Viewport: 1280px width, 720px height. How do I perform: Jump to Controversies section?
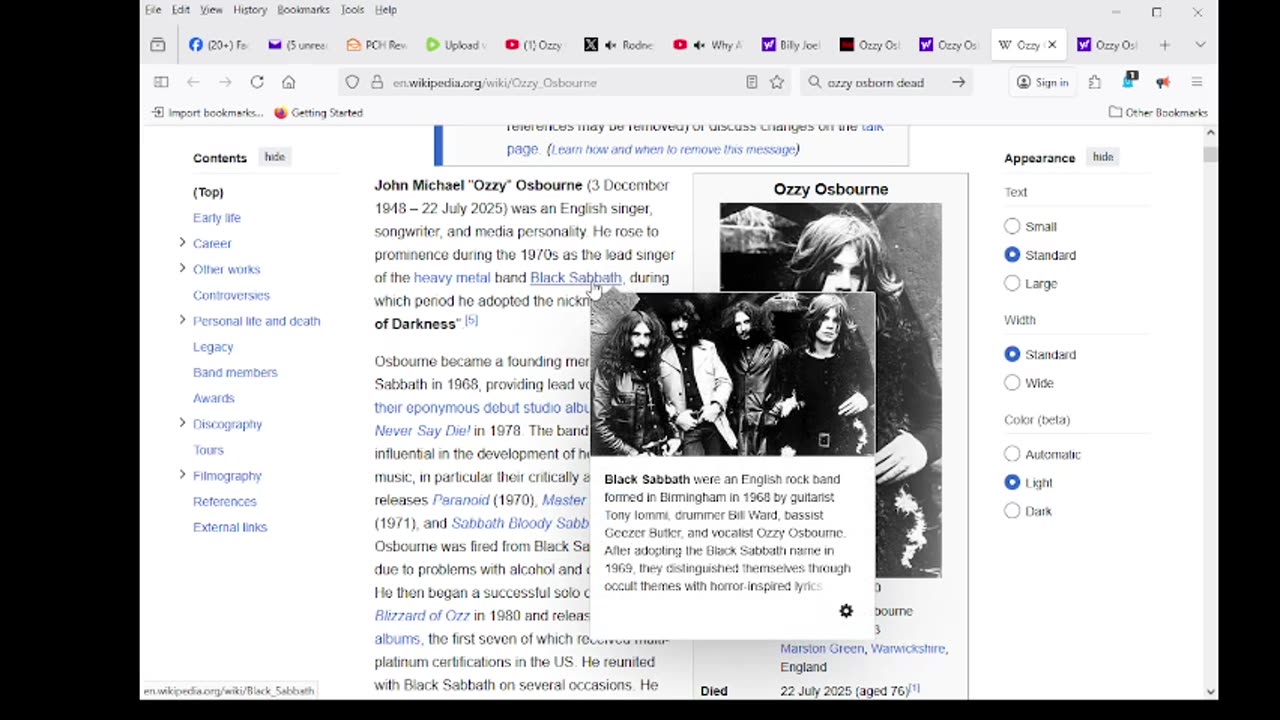coord(231,295)
